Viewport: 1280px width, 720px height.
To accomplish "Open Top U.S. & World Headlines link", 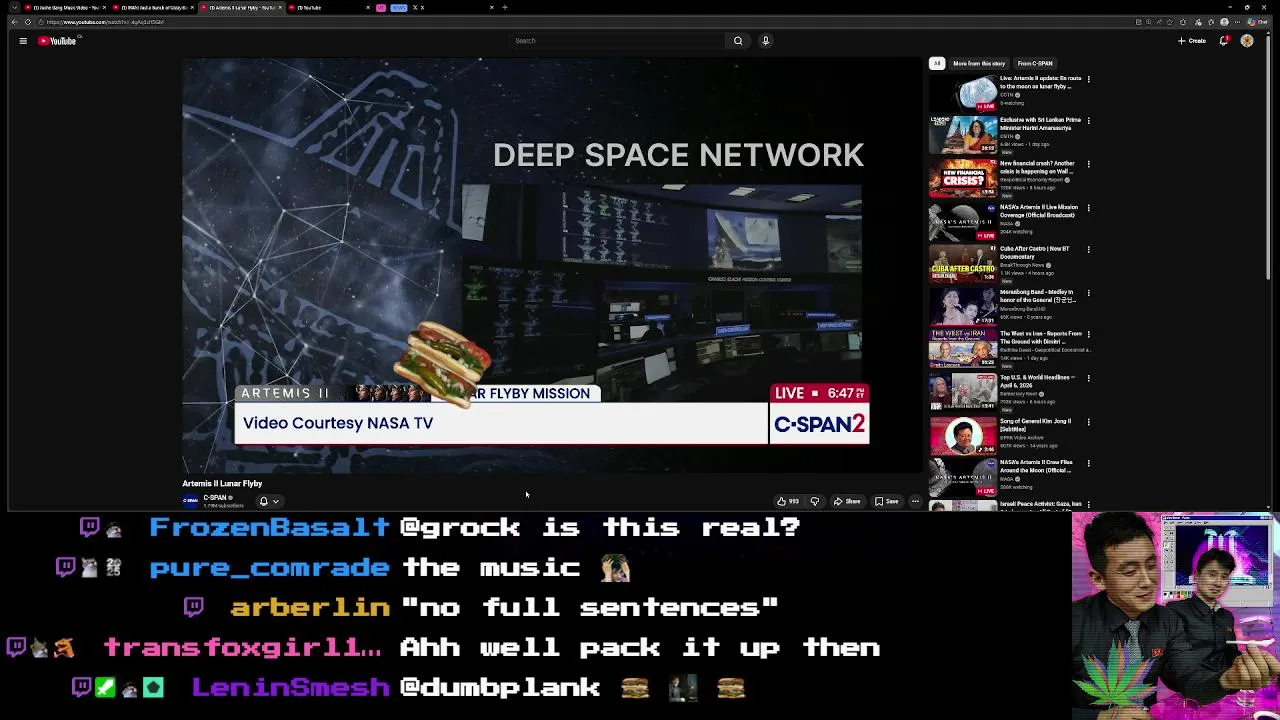I will point(1038,381).
